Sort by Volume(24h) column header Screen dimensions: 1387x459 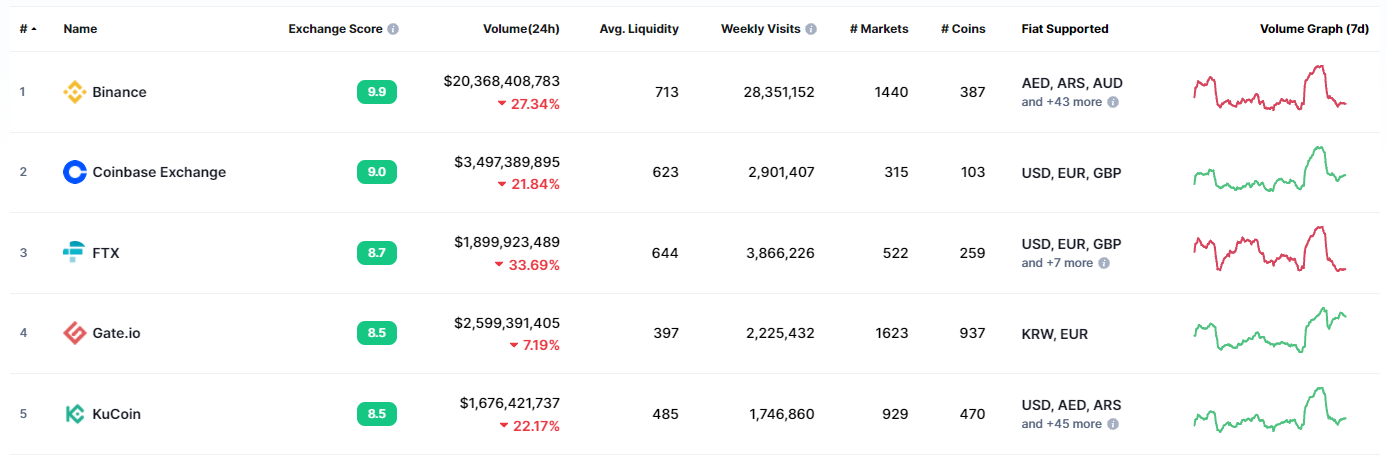tap(521, 29)
